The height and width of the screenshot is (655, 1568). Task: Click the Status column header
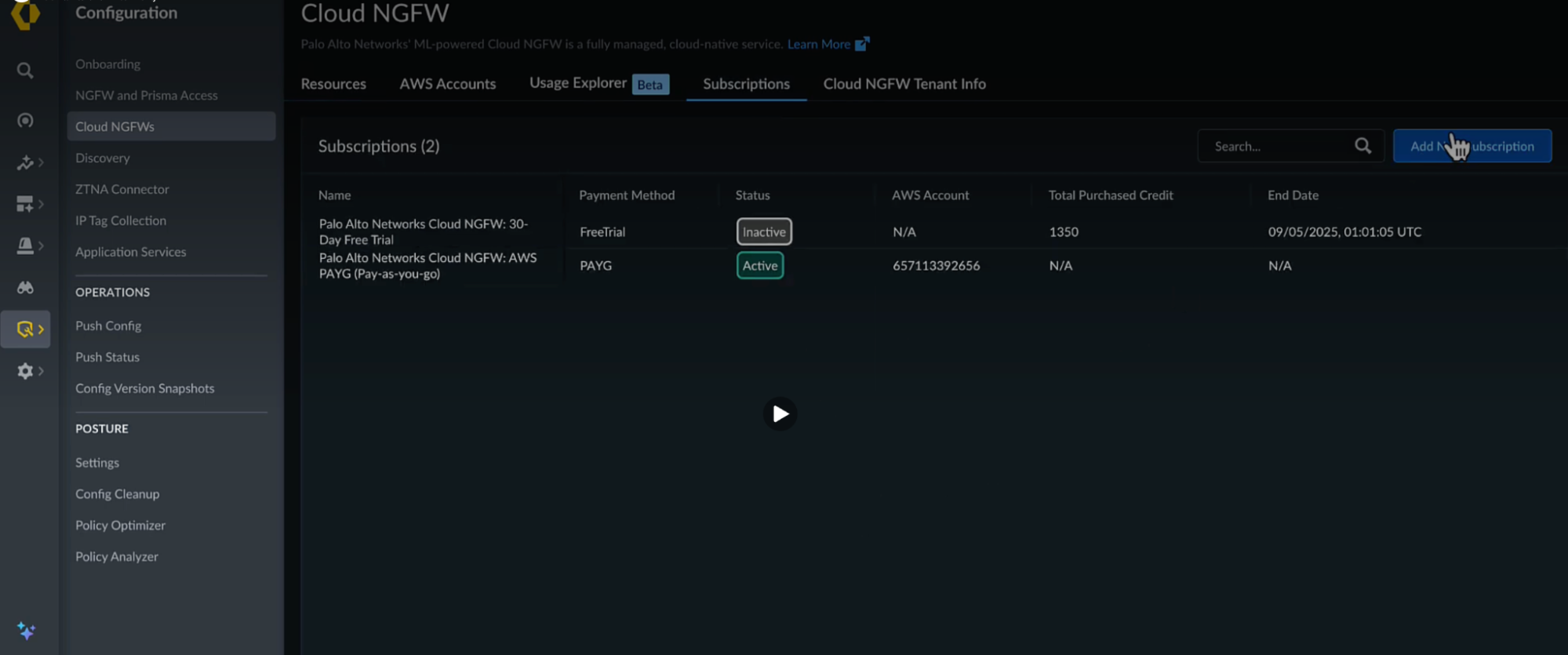752,195
